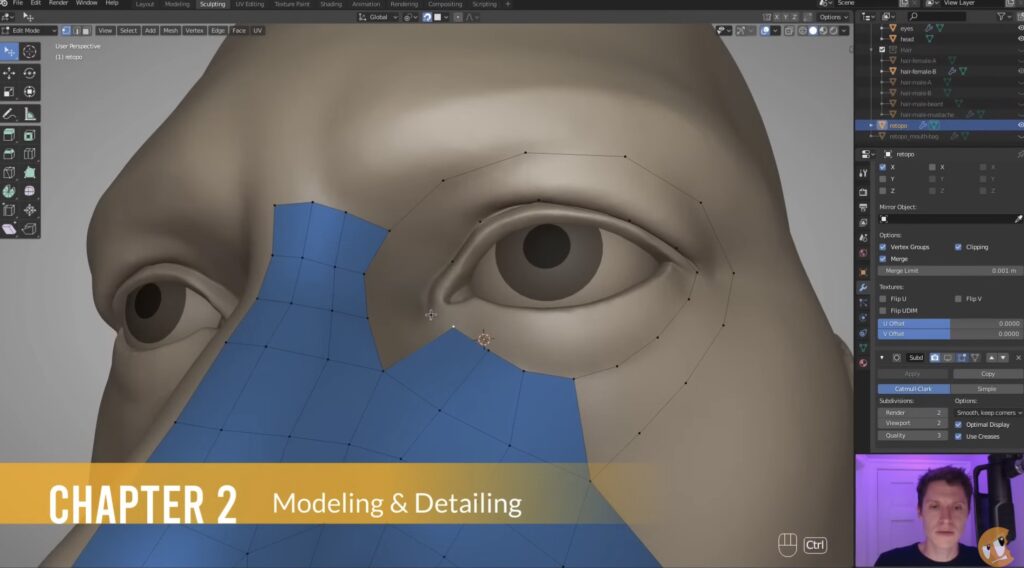
Task: Collapse the Subd modifier panel
Action: 882,358
